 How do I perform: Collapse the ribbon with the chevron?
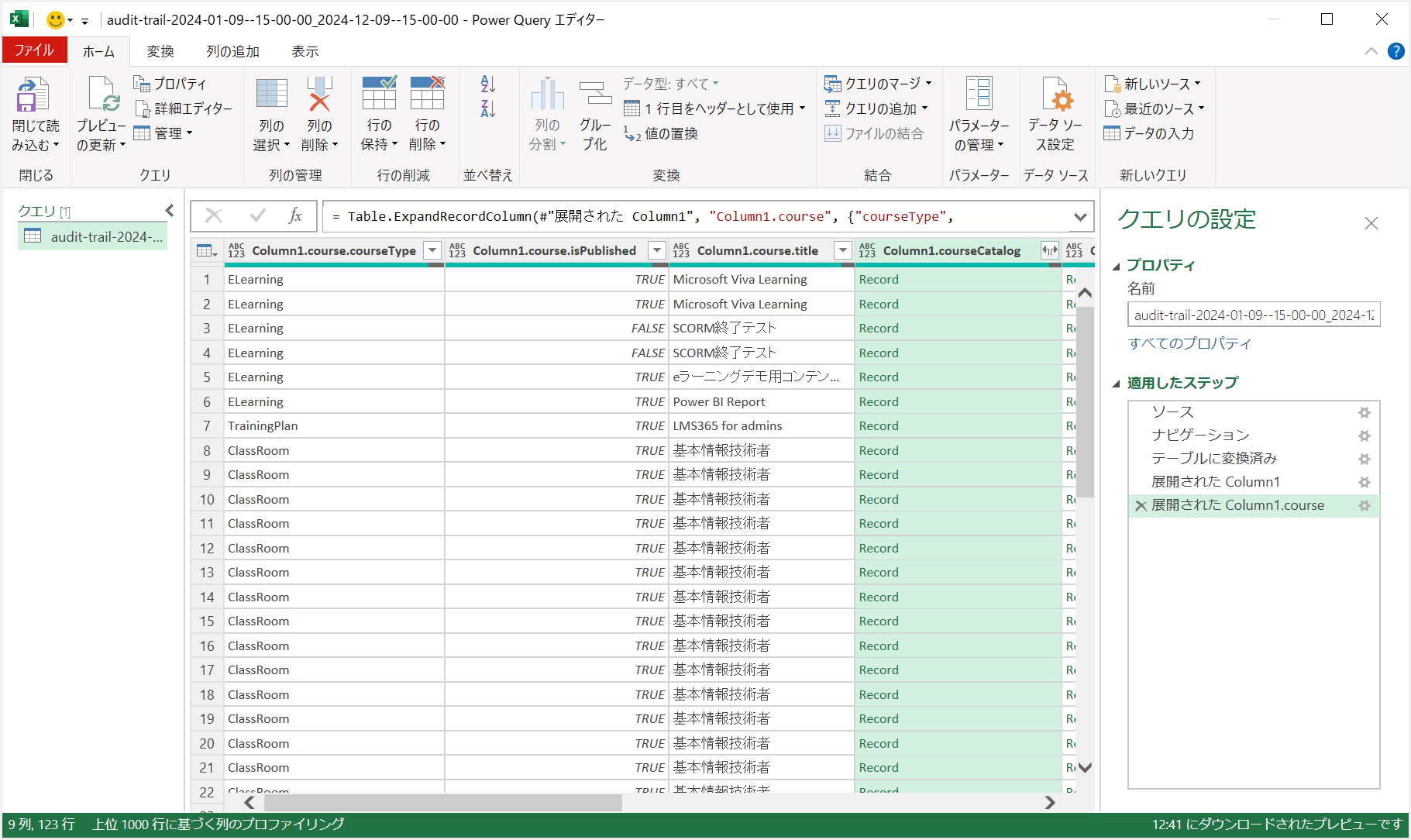pyautogui.click(x=1371, y=51)
